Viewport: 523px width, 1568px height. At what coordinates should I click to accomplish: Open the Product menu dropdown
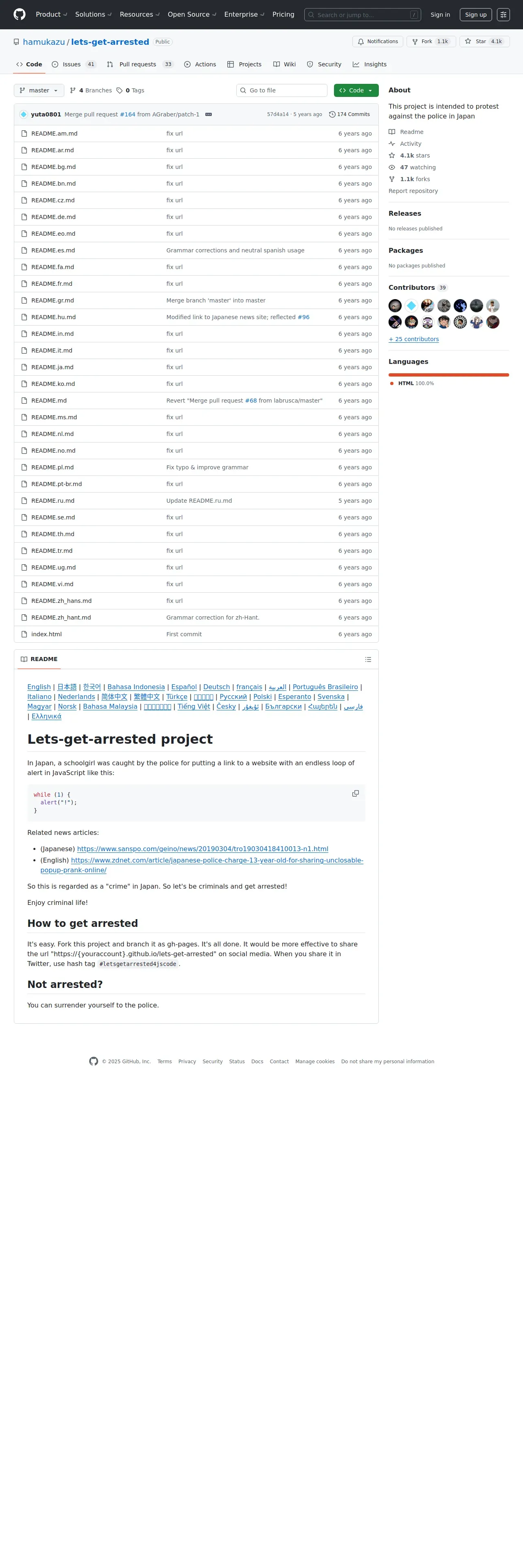coord(52,15)
